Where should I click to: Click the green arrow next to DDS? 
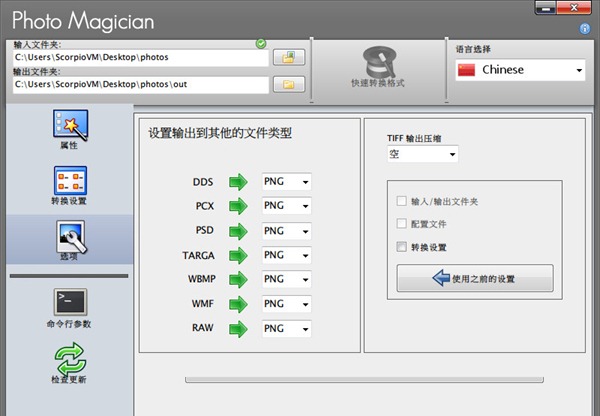point(238,182)
